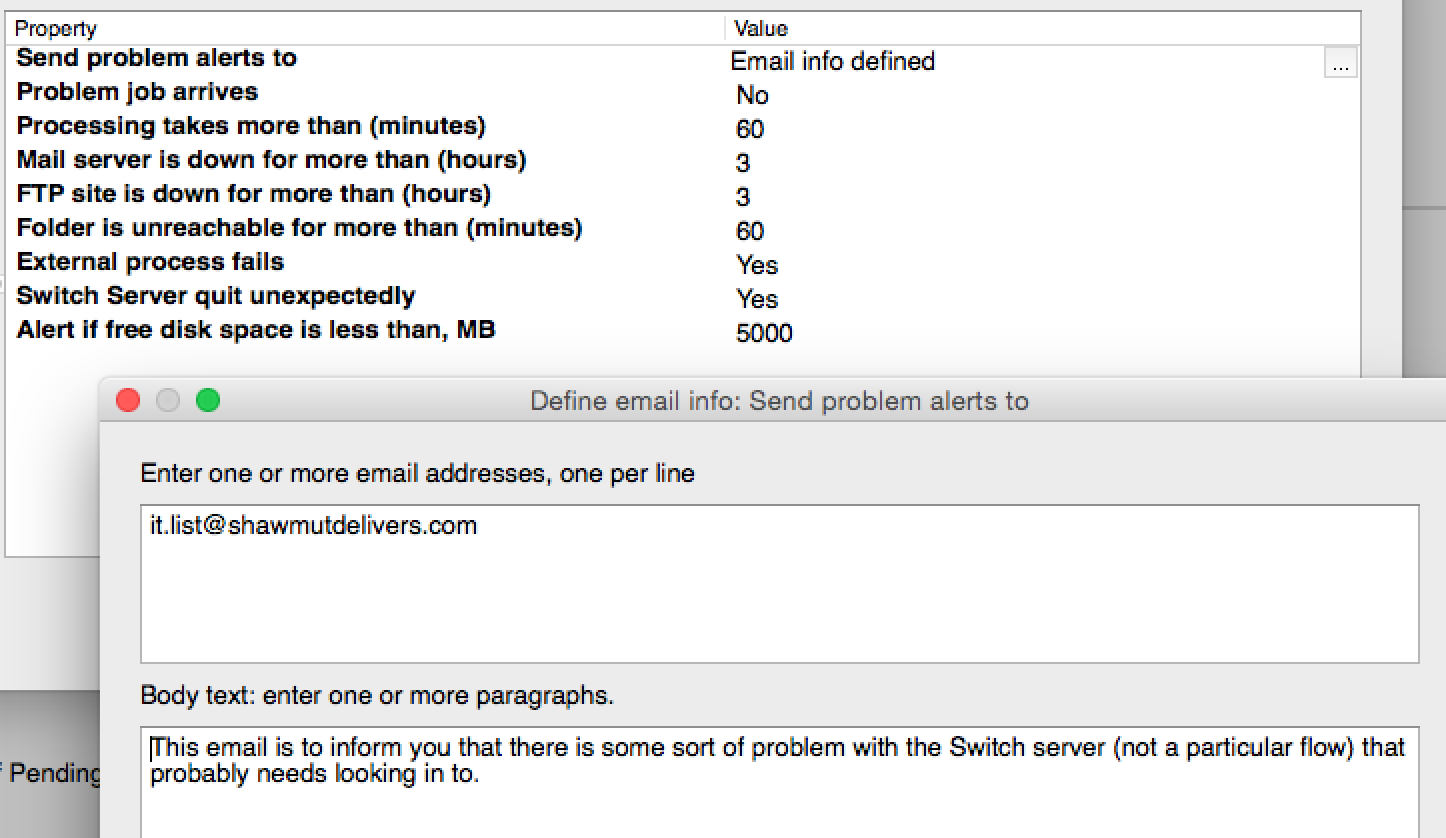This screenshot has width=1446, height=838.
Task: Select Alert if free disk space row
Action: coord(683,330)
